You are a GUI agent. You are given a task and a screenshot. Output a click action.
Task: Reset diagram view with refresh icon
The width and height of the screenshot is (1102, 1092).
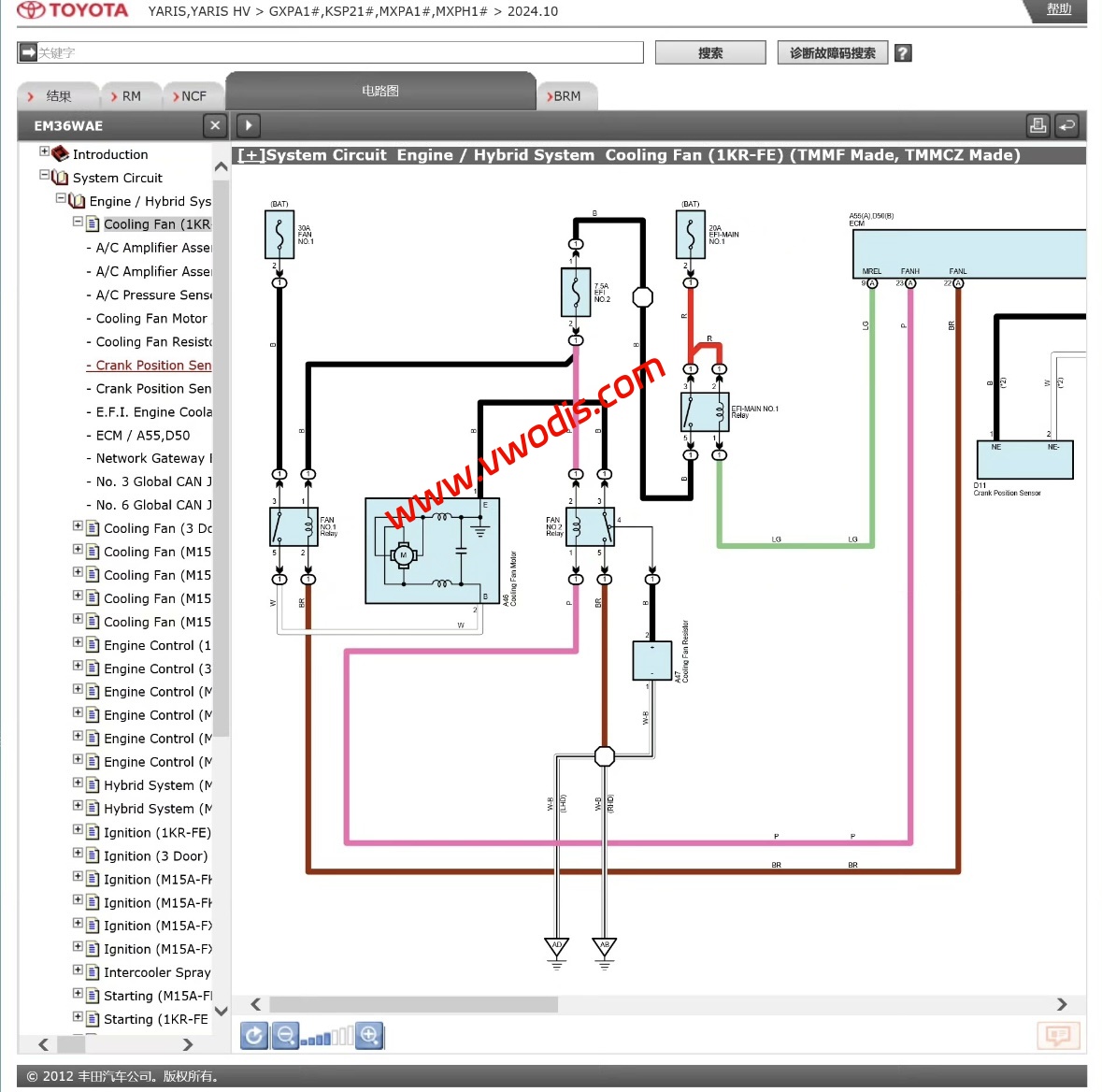click(254, 1035)
